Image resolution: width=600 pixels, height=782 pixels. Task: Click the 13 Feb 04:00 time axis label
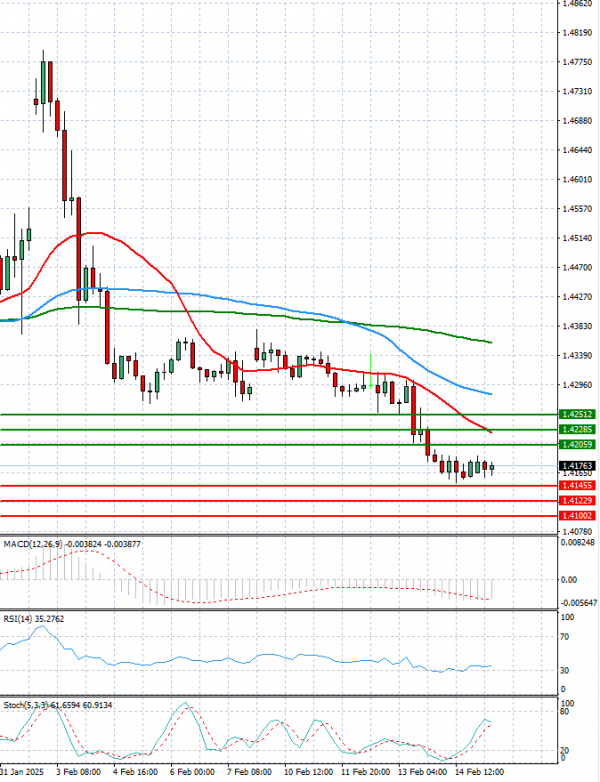420,772
